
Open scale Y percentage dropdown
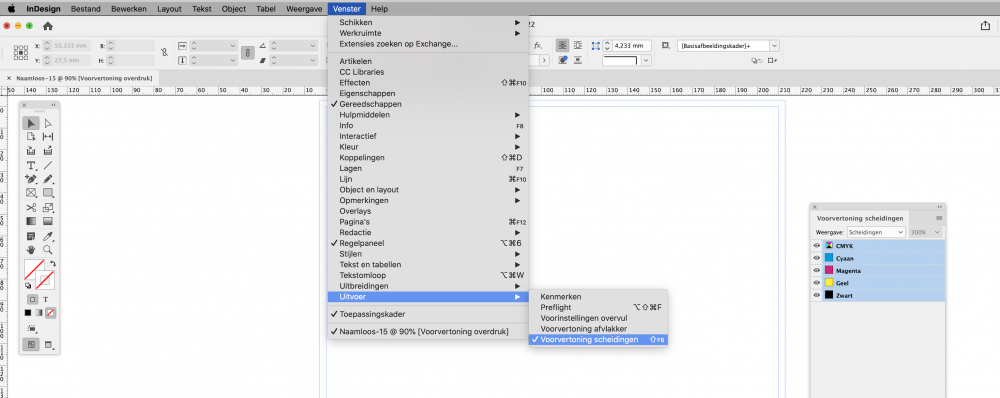point(233,61)
